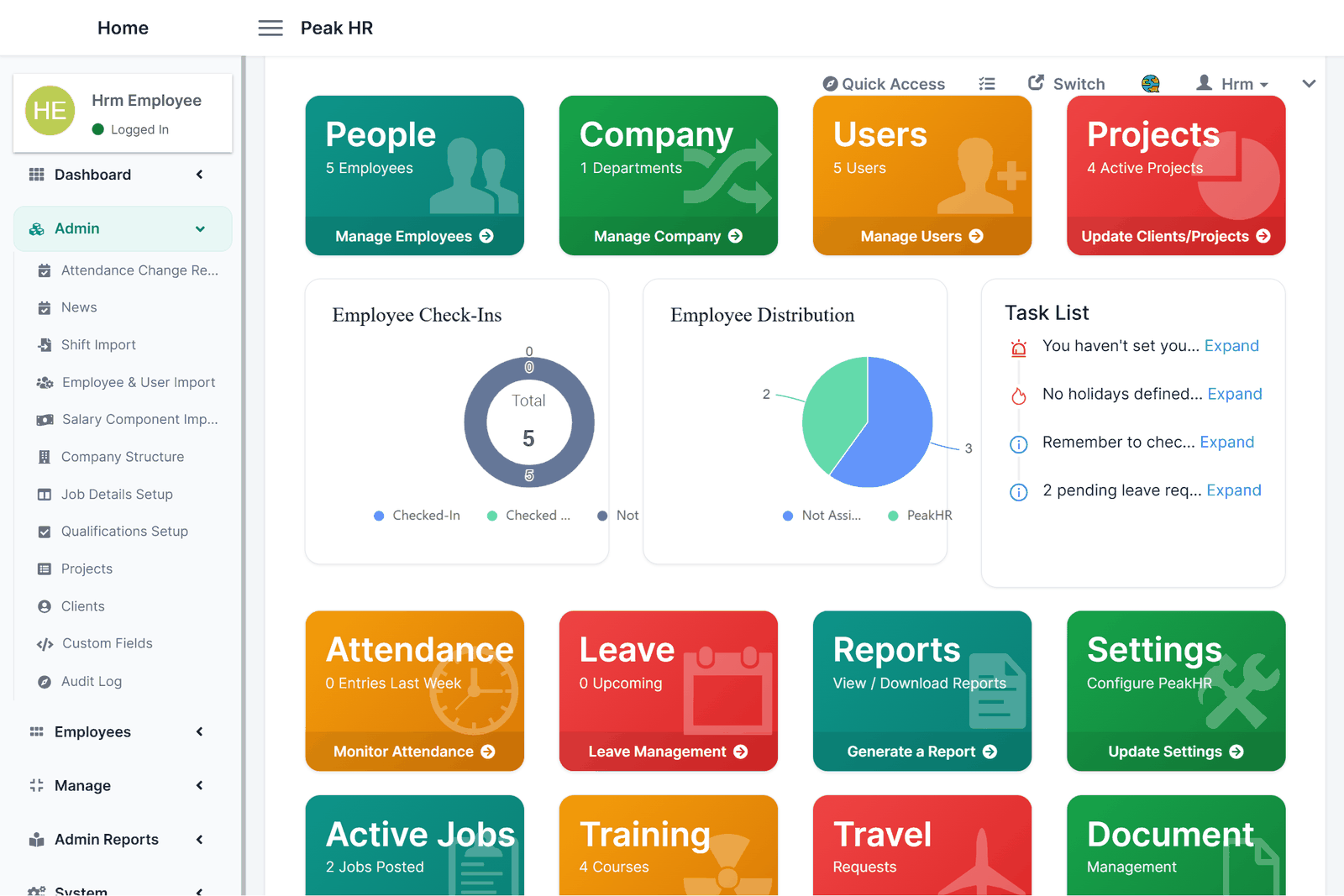Toggle the 'Not Assi...' distribution legend item
Image resolution: width=1344 pixels, height=896 pixels.
(x=822, y=516)
